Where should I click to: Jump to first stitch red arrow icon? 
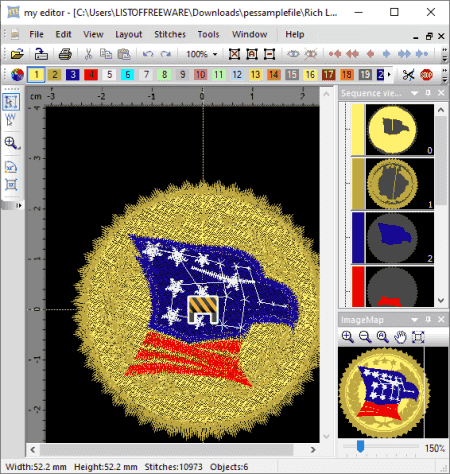[335, 54]
